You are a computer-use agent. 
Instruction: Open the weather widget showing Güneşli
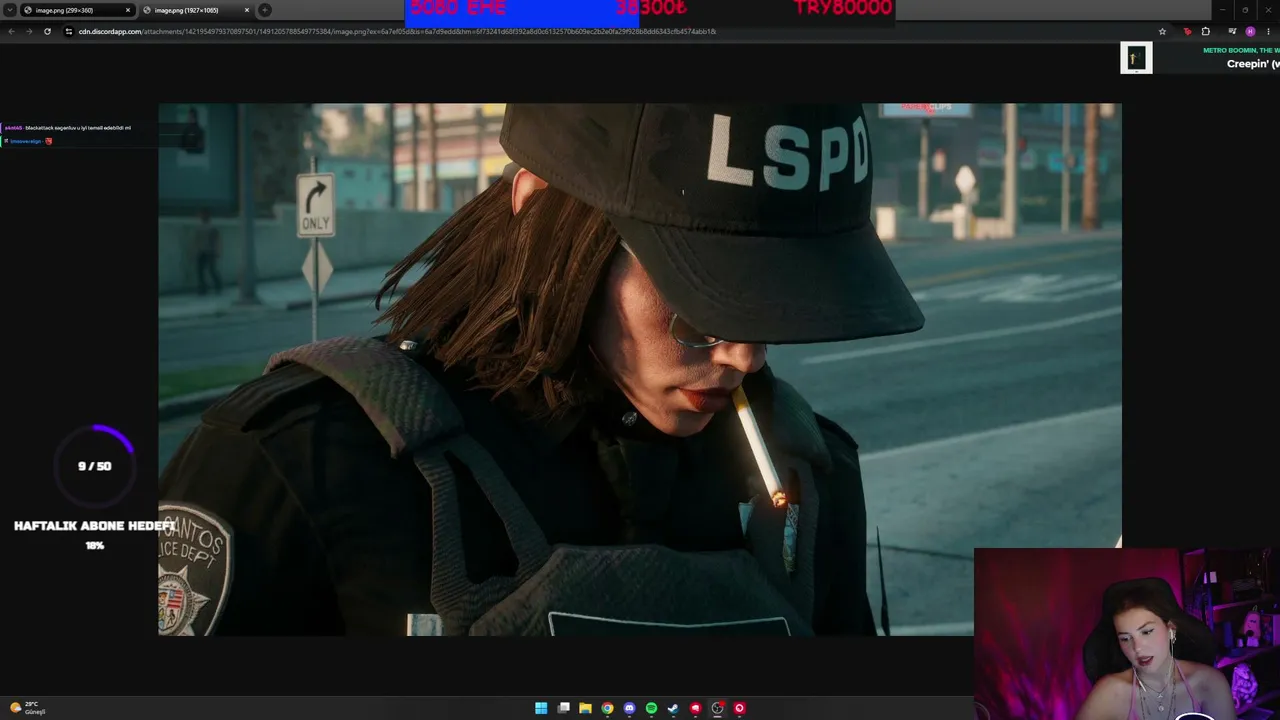(x=28, y=708)
